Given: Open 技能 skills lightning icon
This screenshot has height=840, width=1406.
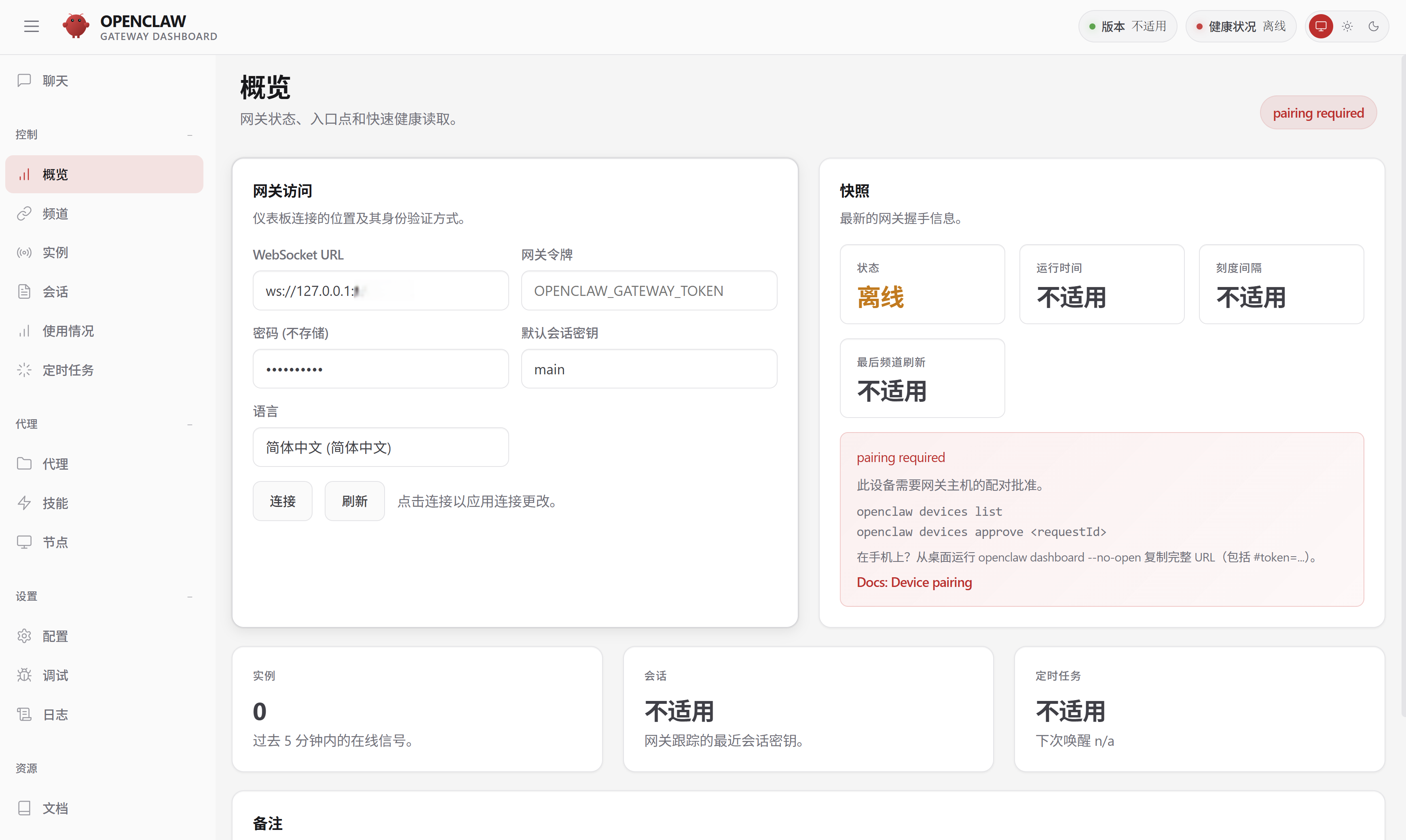Looking at the screenshot, I should tap(24, 502).
